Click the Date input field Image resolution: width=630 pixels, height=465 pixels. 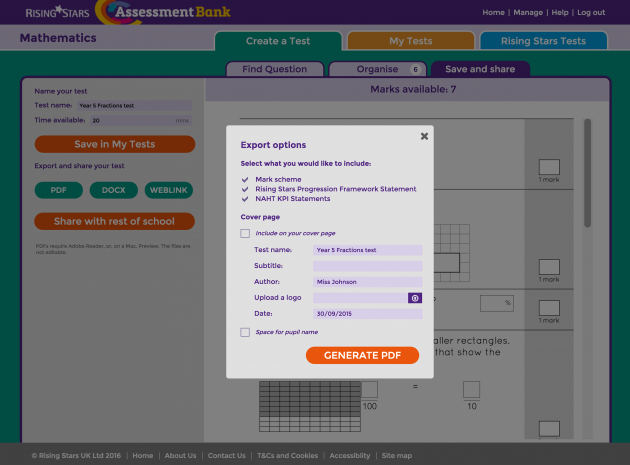pos(368,314)
